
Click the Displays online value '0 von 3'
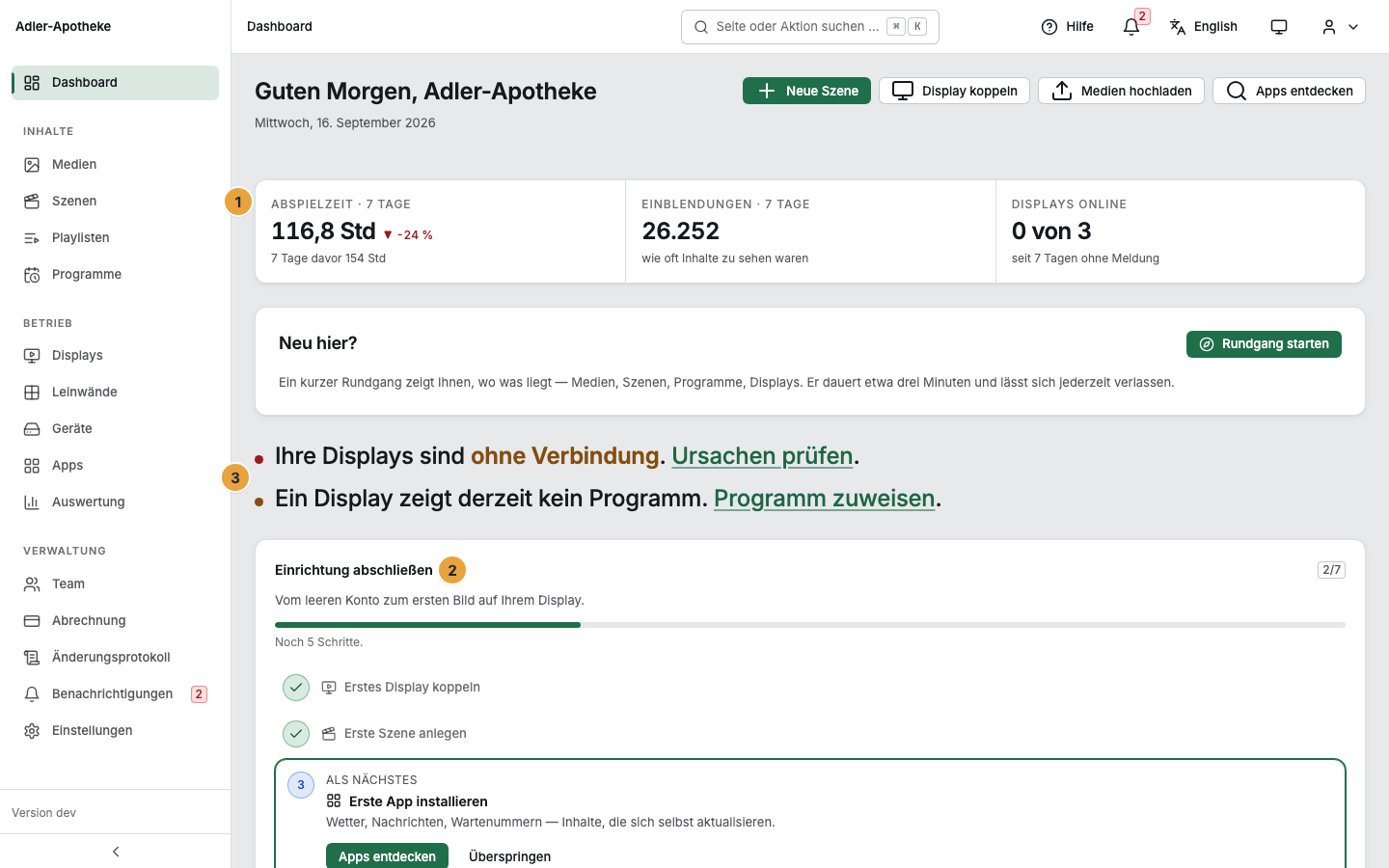[1051, 231]
